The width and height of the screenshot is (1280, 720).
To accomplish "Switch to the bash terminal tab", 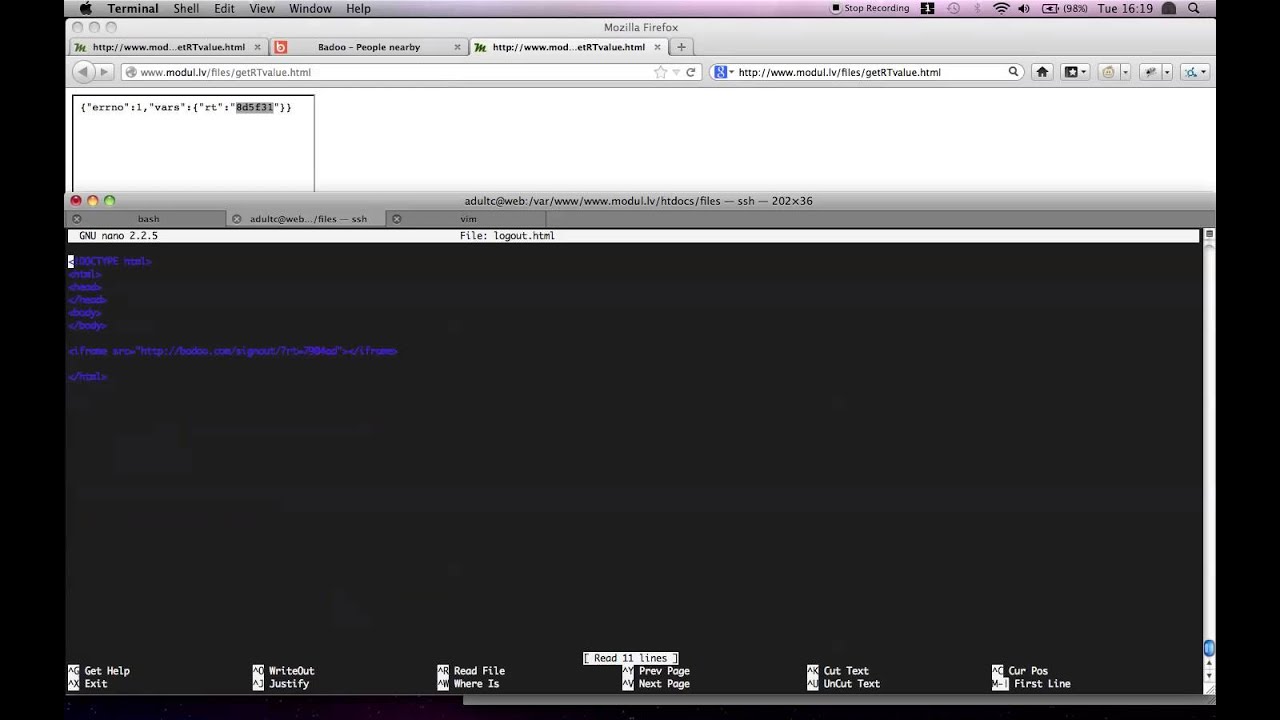I will (x=148, y=219).
